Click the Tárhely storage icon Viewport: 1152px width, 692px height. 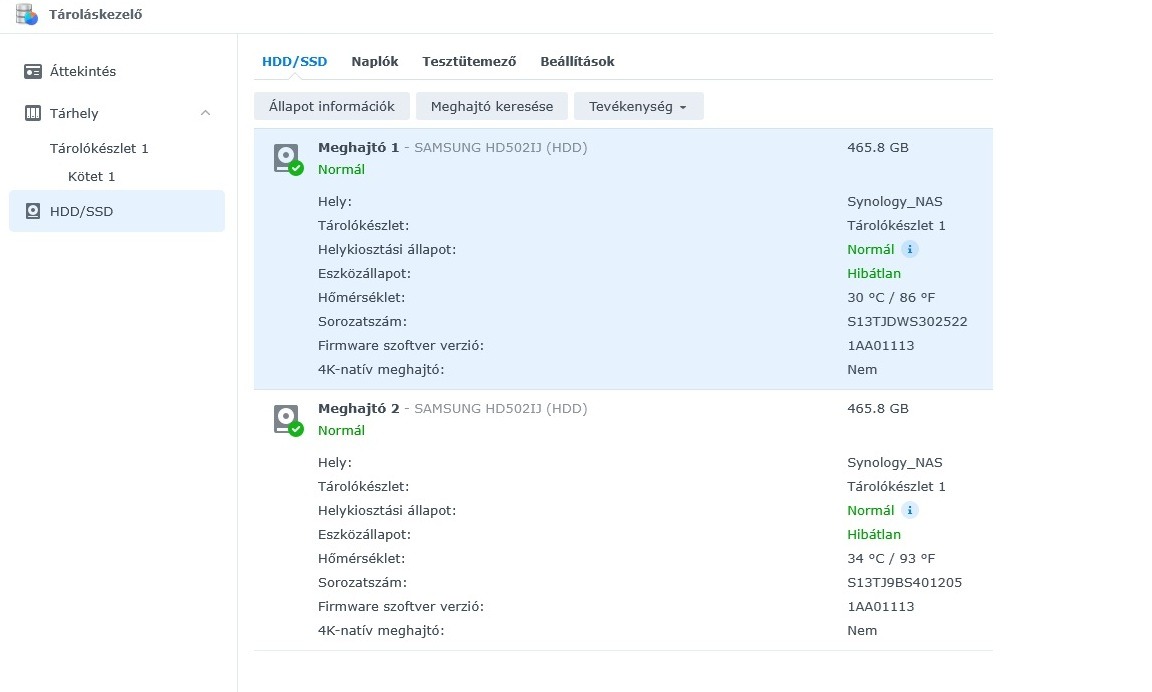33,114
